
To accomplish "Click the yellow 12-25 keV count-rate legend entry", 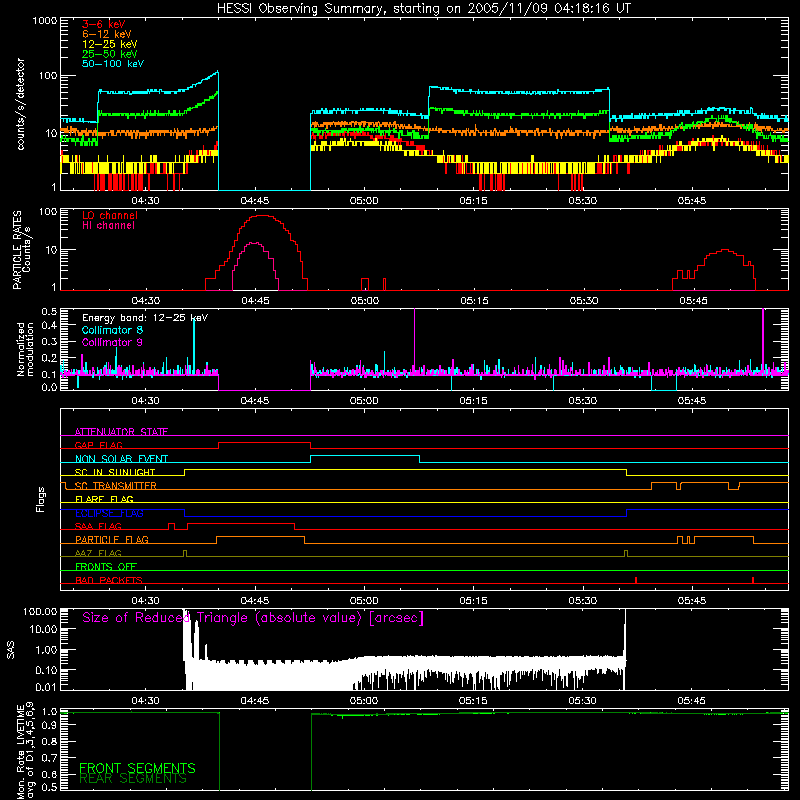I will 110,44.
